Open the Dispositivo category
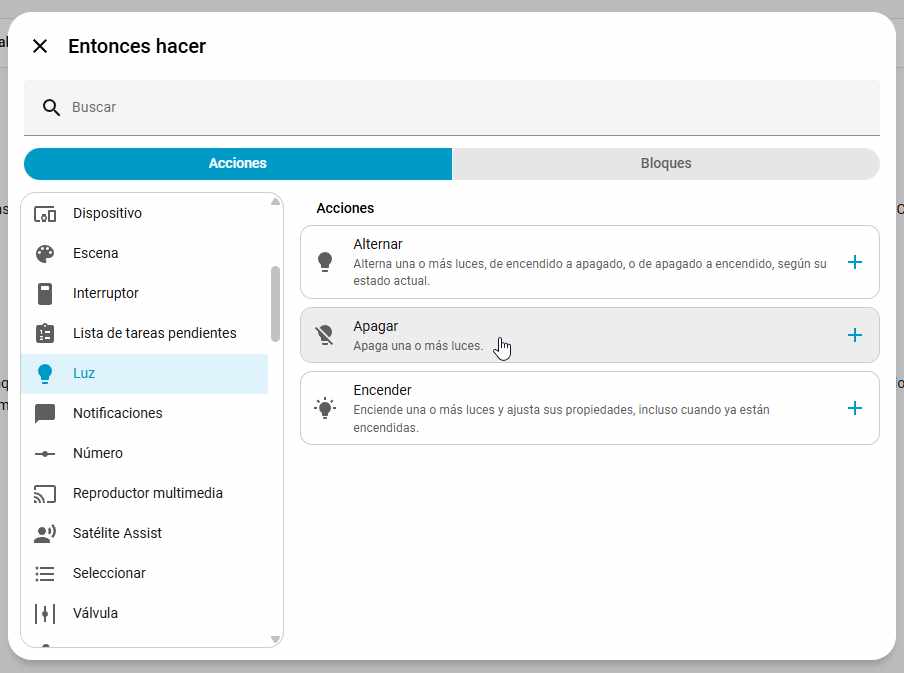Image resolution: width=904 pixels, height=673 pixels. pyautogui.click(x=107, y=214)
